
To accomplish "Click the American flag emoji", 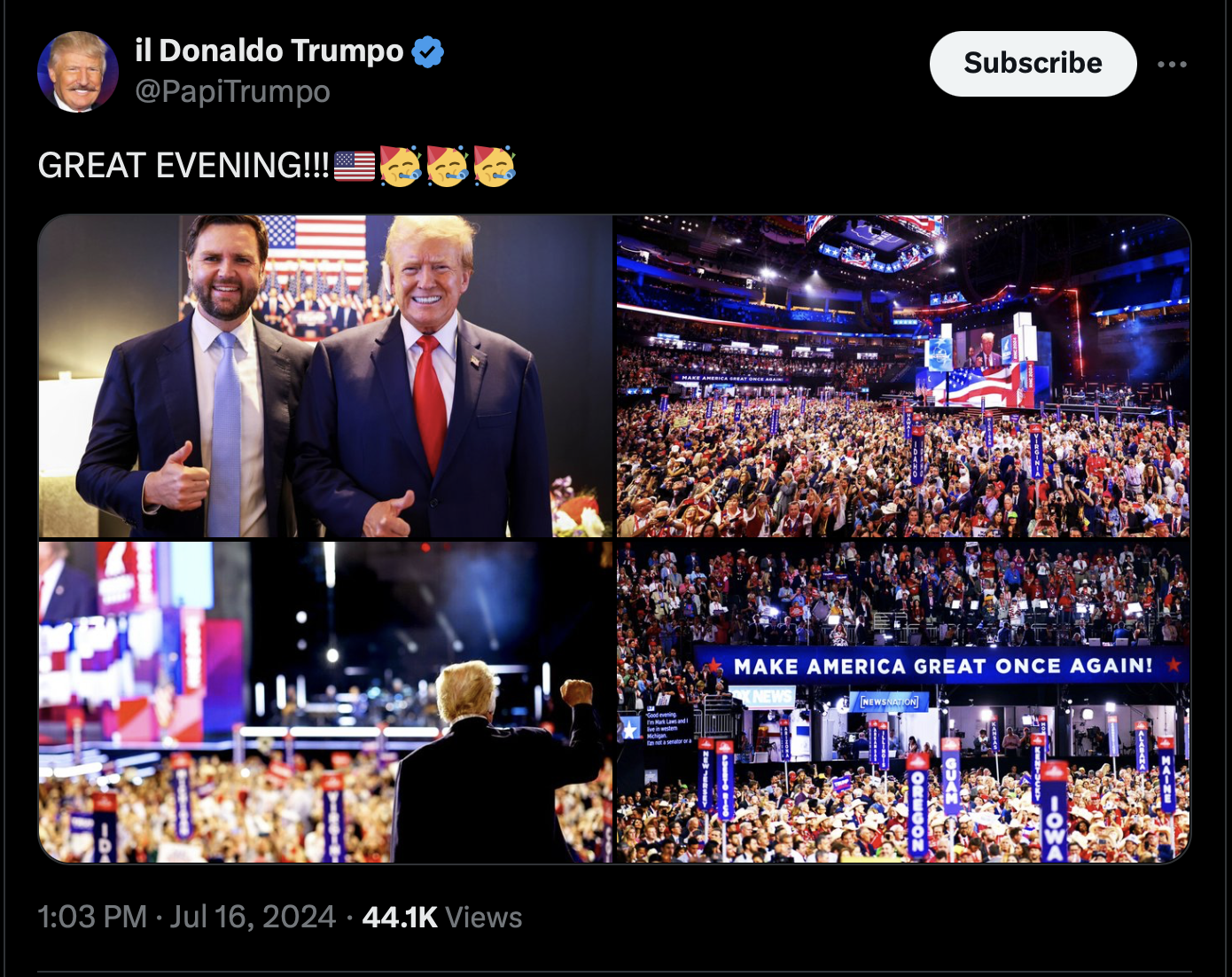I will (x=355, y=166).
